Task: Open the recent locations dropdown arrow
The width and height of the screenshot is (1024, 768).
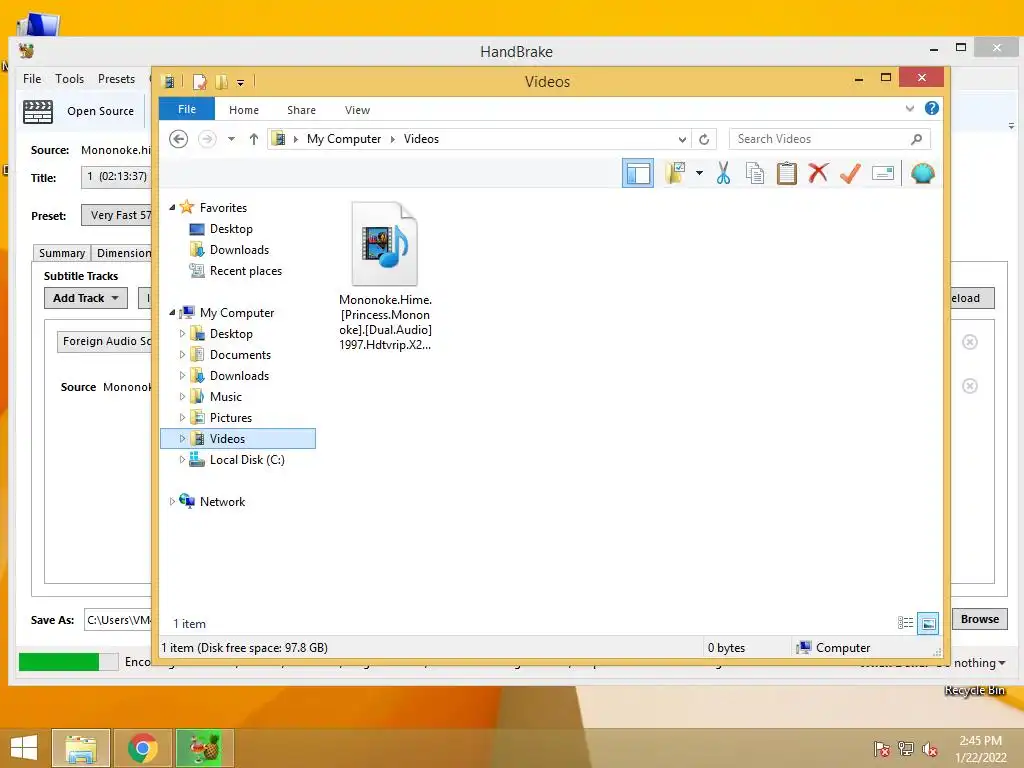Action: pyautogui.click(x=231, y=139)
